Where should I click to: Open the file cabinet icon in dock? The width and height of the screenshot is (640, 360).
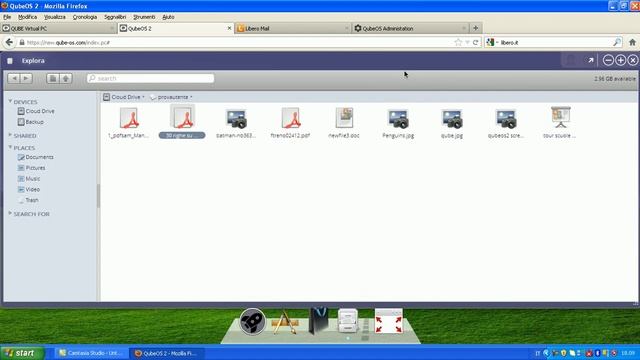(x=348, y=321)
